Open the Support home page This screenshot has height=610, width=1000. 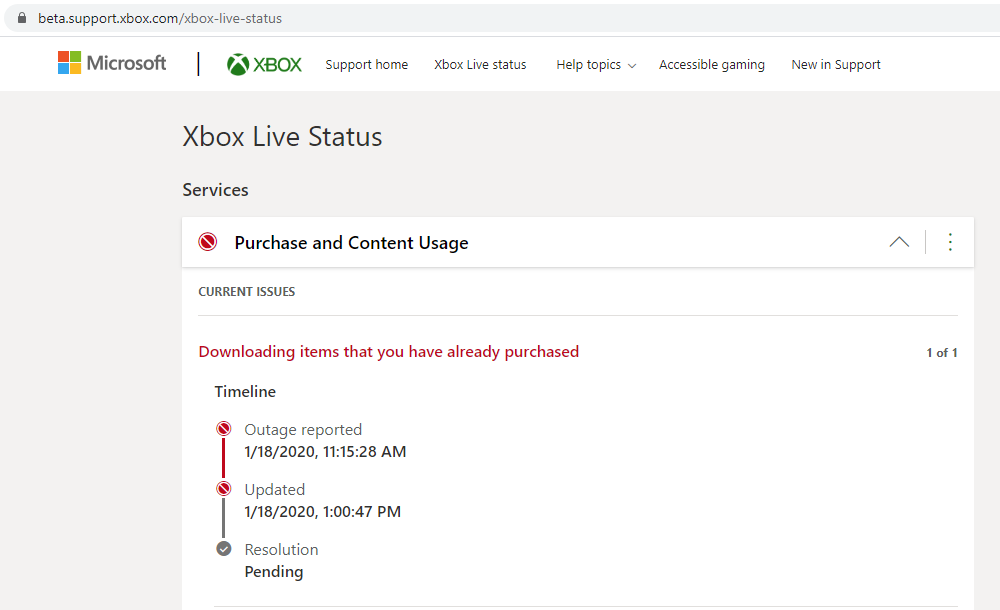[366, 65]
